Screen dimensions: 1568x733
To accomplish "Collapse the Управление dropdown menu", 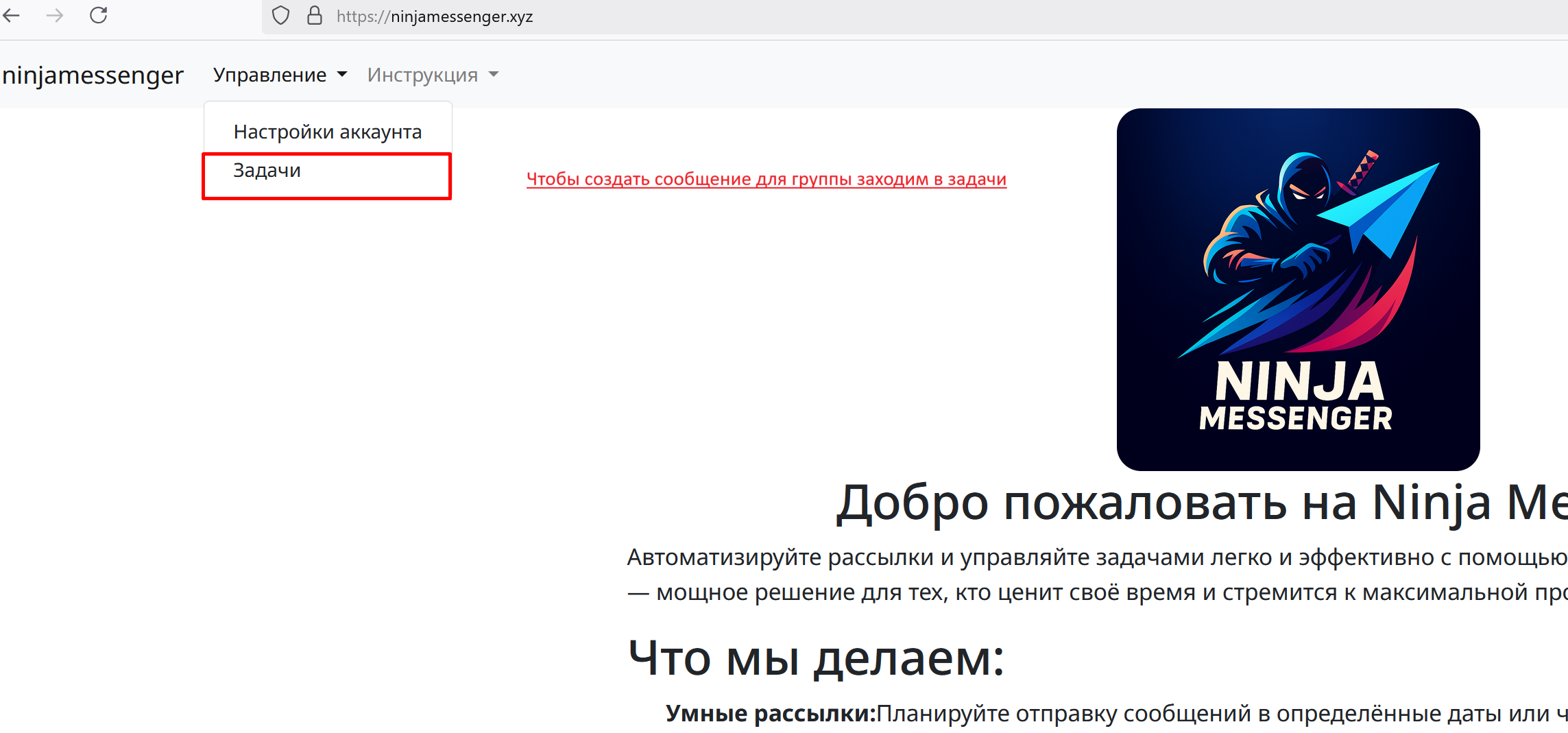I will pos(280,75).
